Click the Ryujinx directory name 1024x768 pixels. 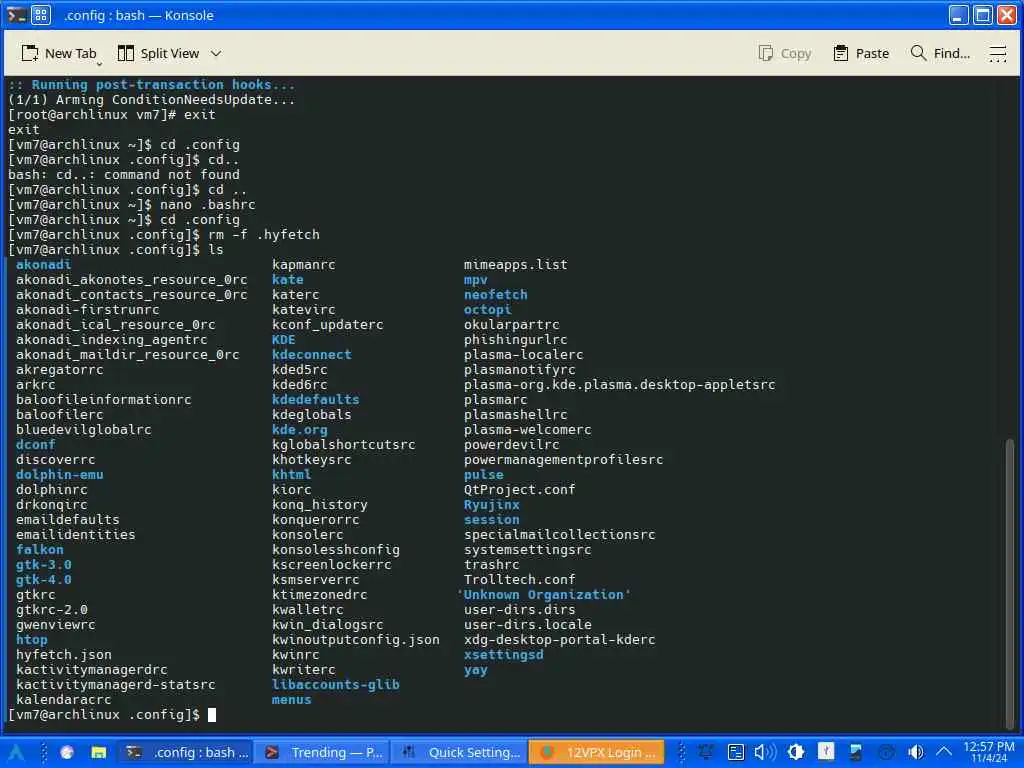[x=491, y=505]
